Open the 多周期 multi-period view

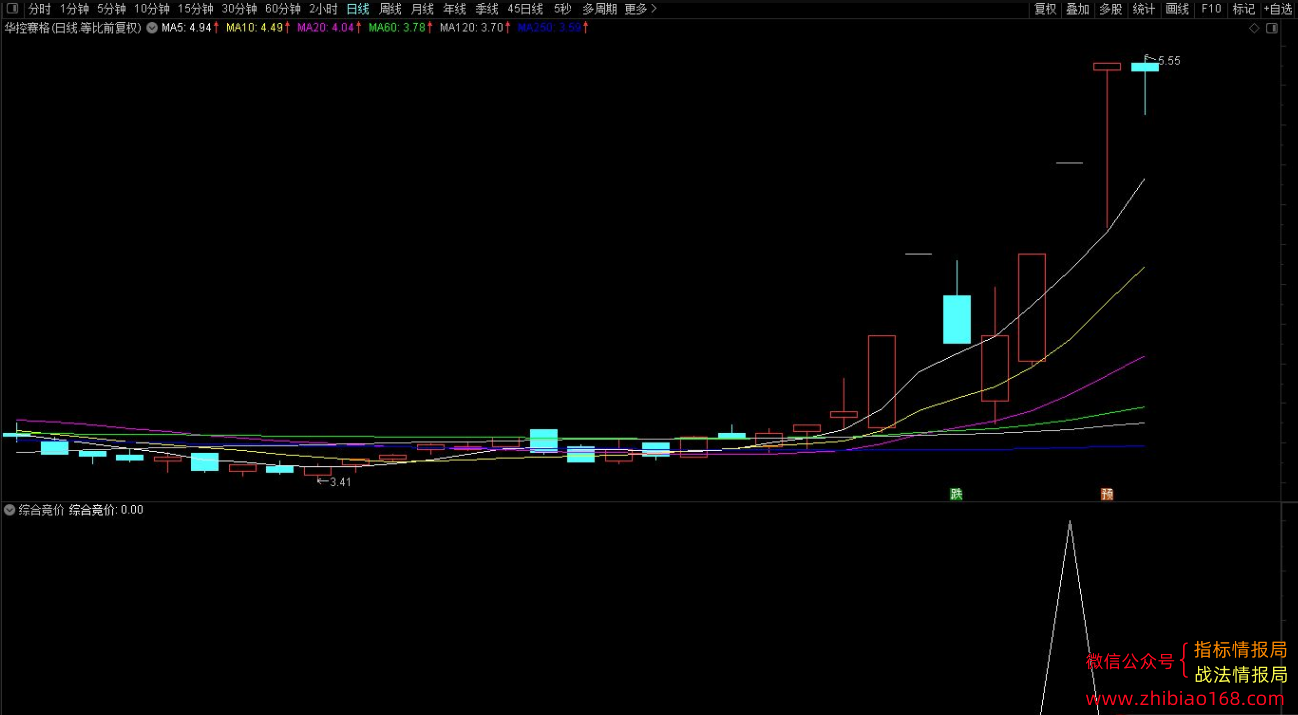(600, 9)
